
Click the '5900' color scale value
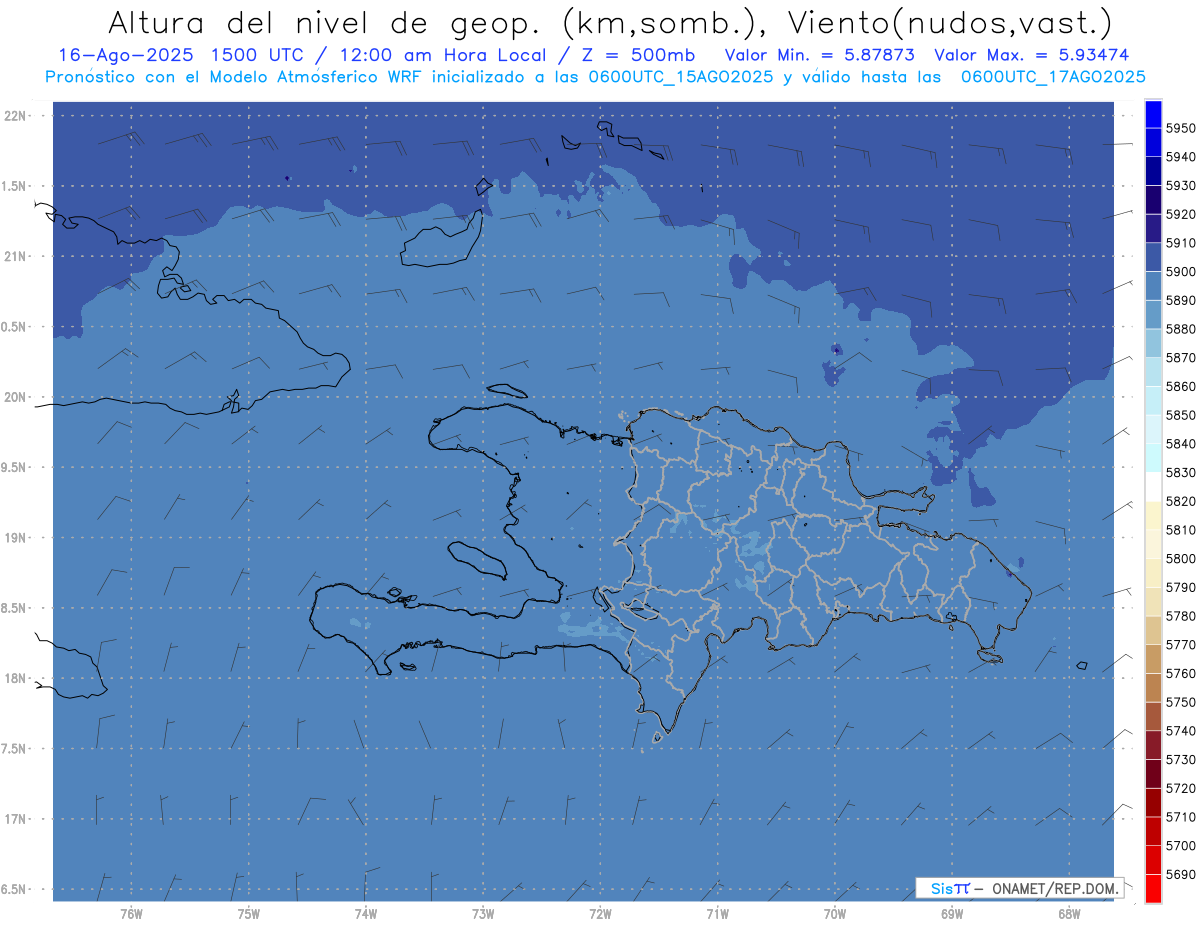1180,271
